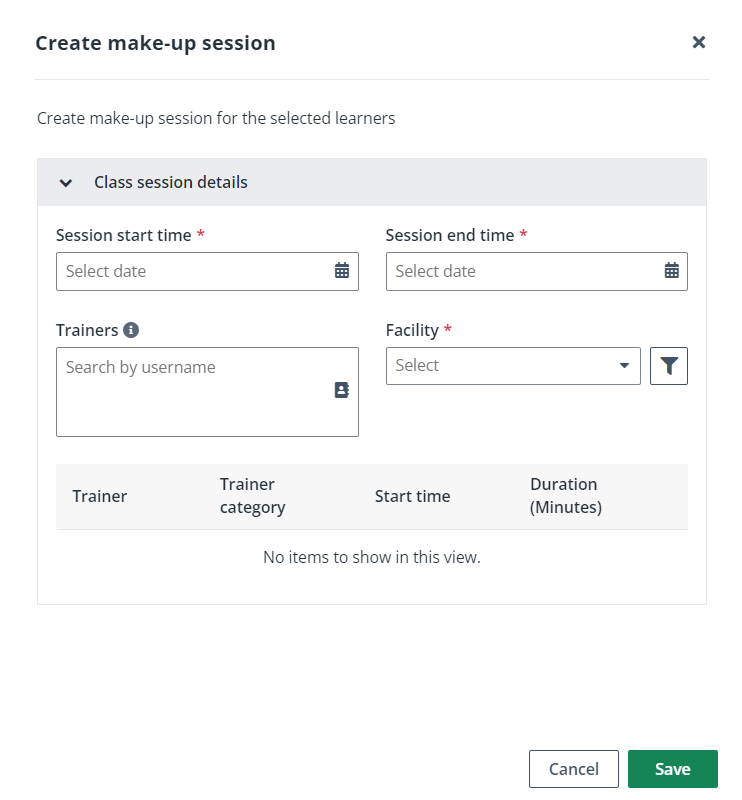This screenshot has width=742, height=800.
Task: Close the Create make-up session dialog
Action: [698, 42]
